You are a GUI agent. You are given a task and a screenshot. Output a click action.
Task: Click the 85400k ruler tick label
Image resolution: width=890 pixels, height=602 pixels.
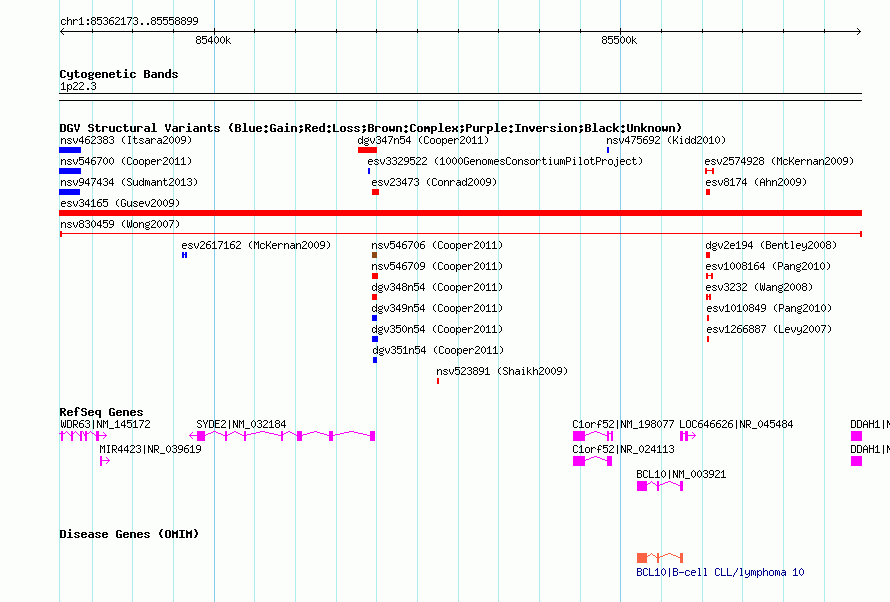213,40
